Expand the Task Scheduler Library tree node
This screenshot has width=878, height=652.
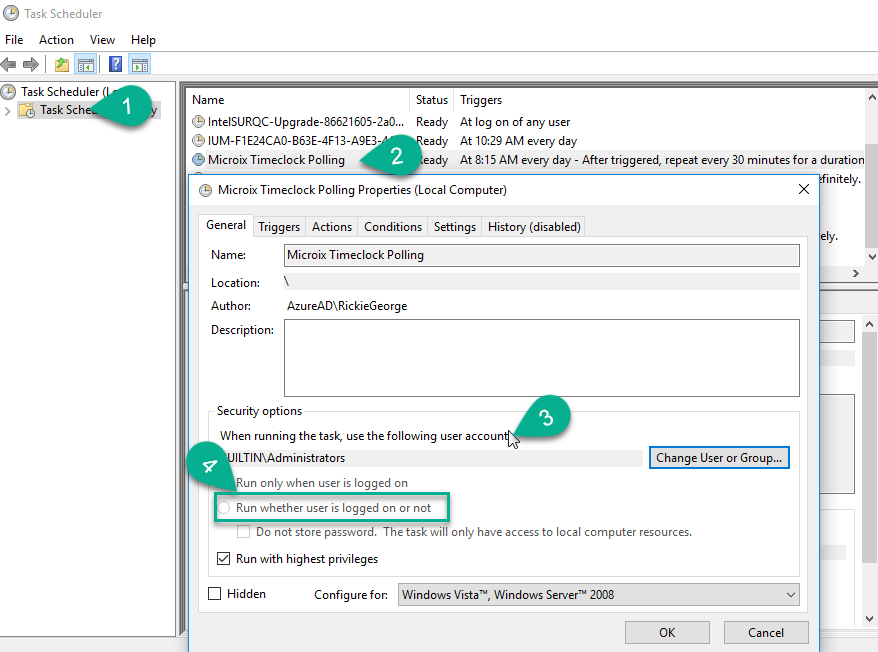[8, 110]
